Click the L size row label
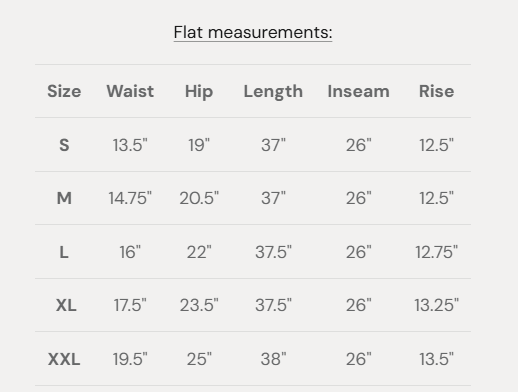This screenshot has width=518, height=392. [64, 252]
